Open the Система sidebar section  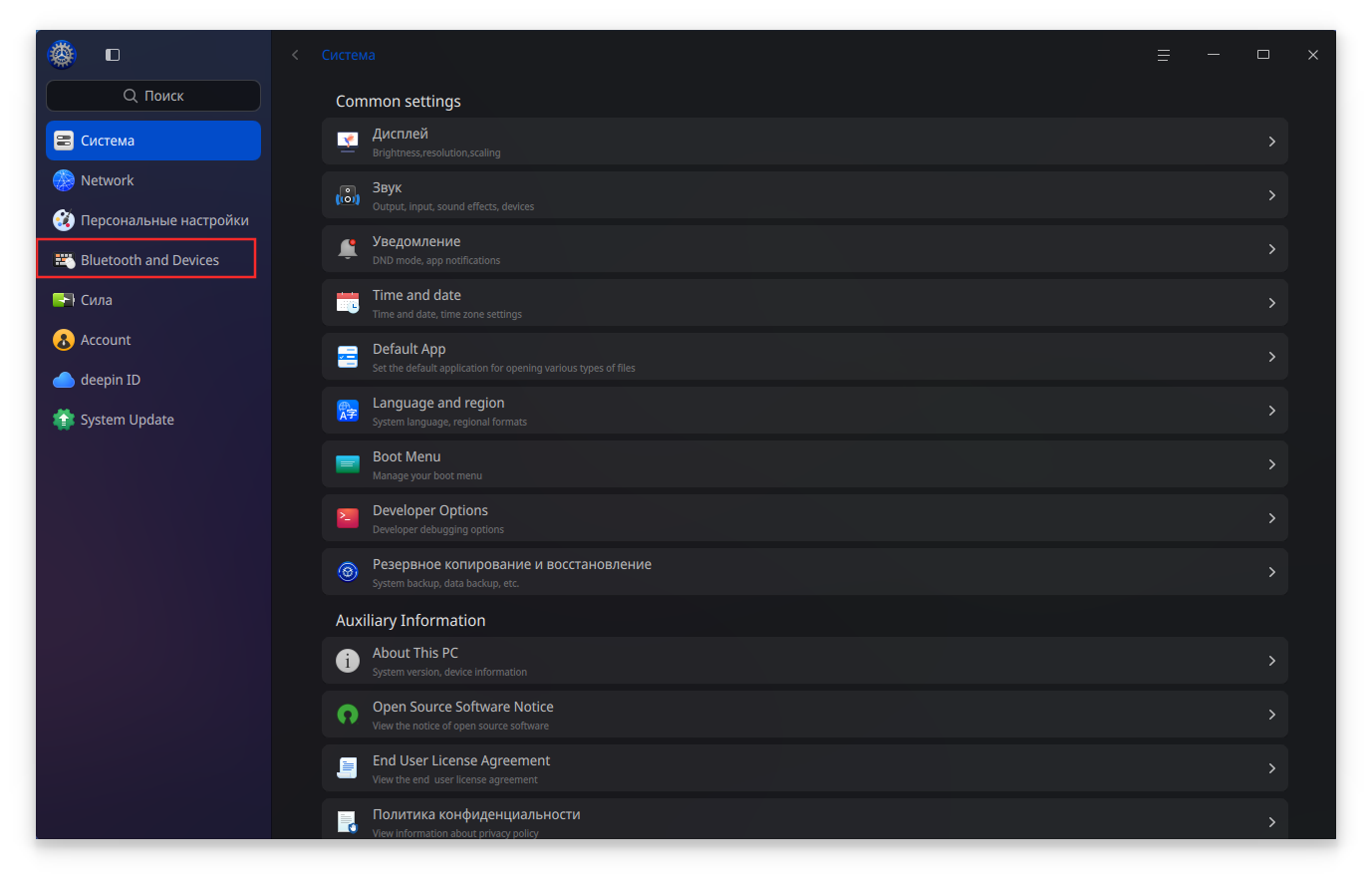click(153, 141)
